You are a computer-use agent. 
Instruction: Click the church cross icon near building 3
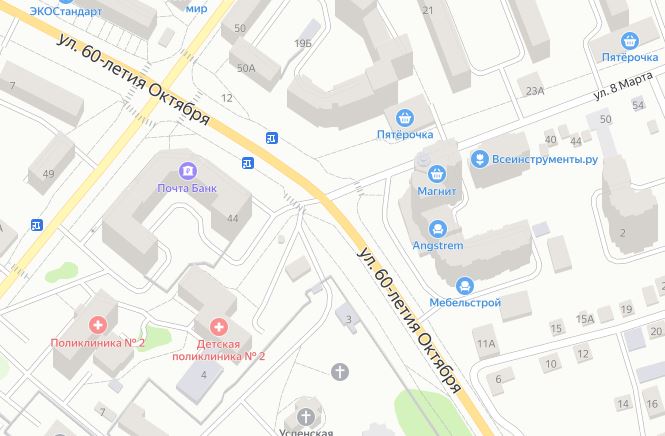coord(340,372)
